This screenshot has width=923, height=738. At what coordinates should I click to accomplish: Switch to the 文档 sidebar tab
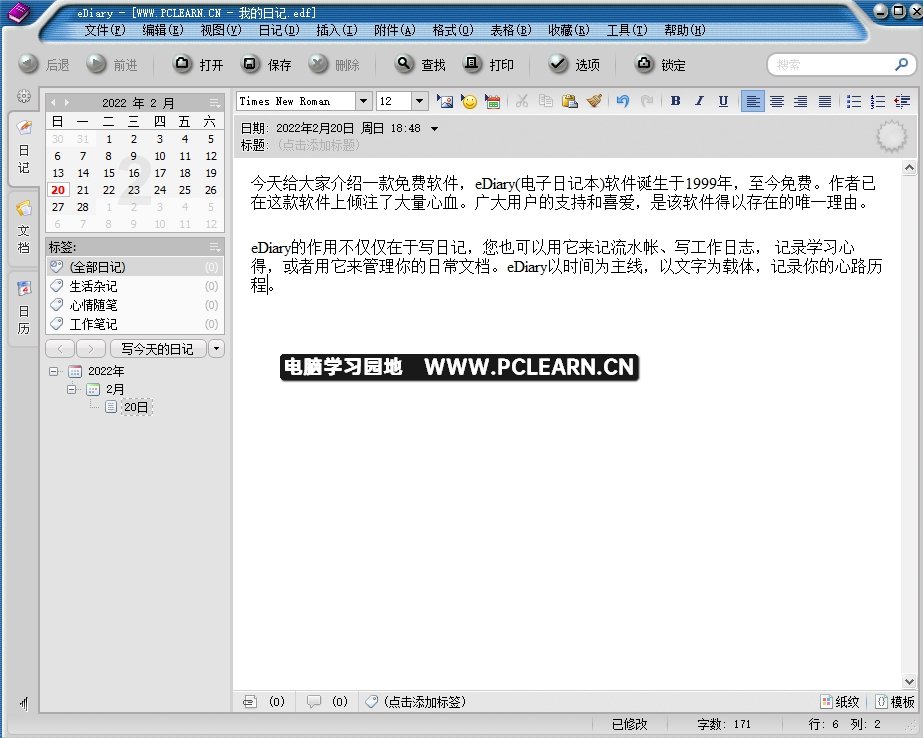(x=24, y=227)
